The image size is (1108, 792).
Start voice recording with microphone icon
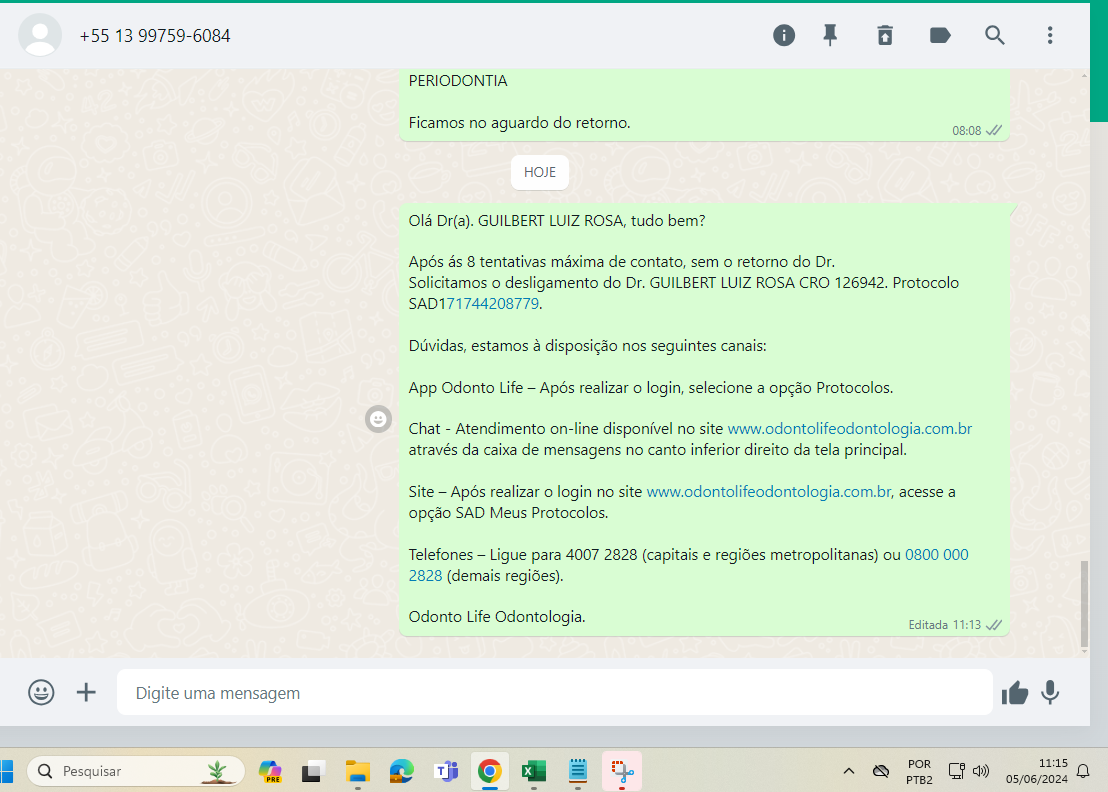(1050, 692)
